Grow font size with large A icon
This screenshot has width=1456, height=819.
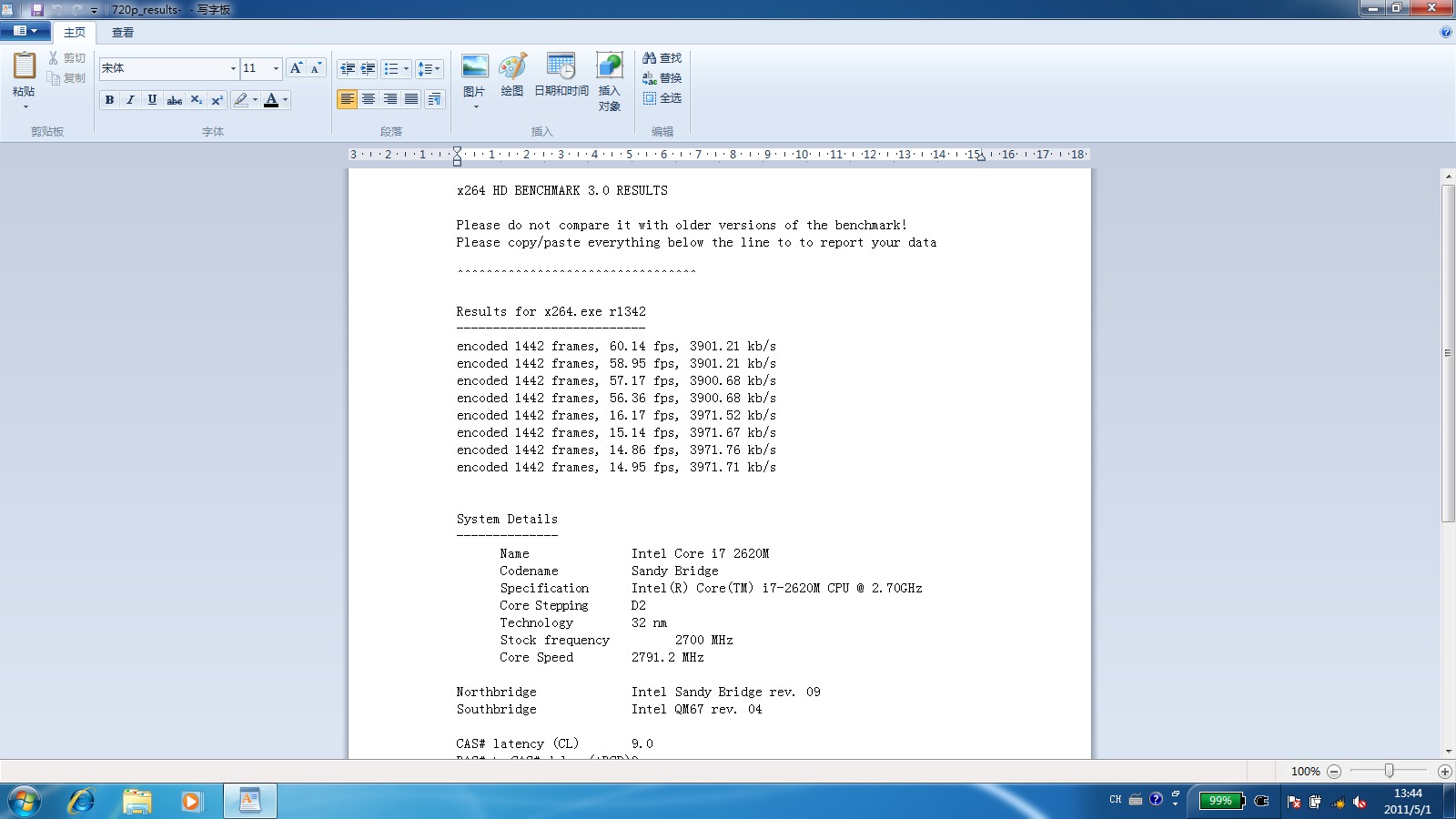[x=296, y=68]
